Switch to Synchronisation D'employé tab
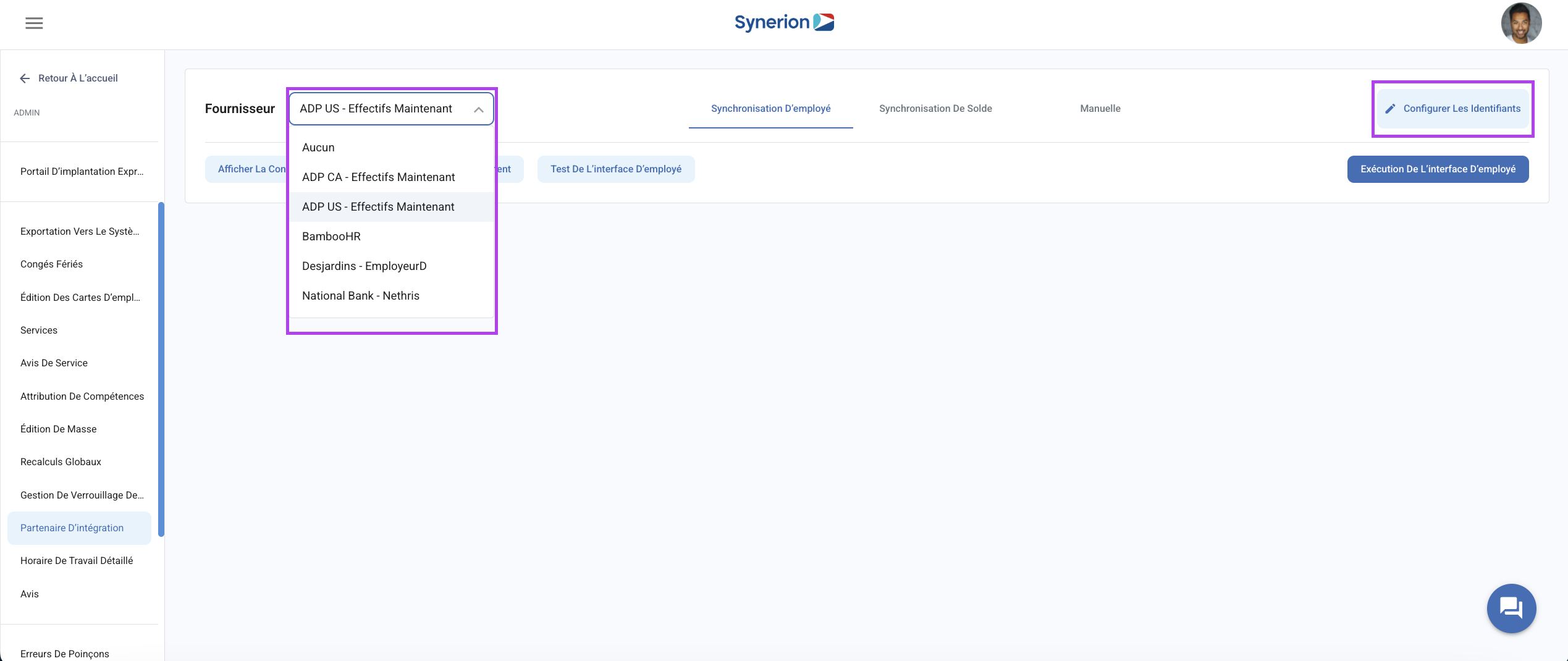The image size is (1568, 661). 770,109
